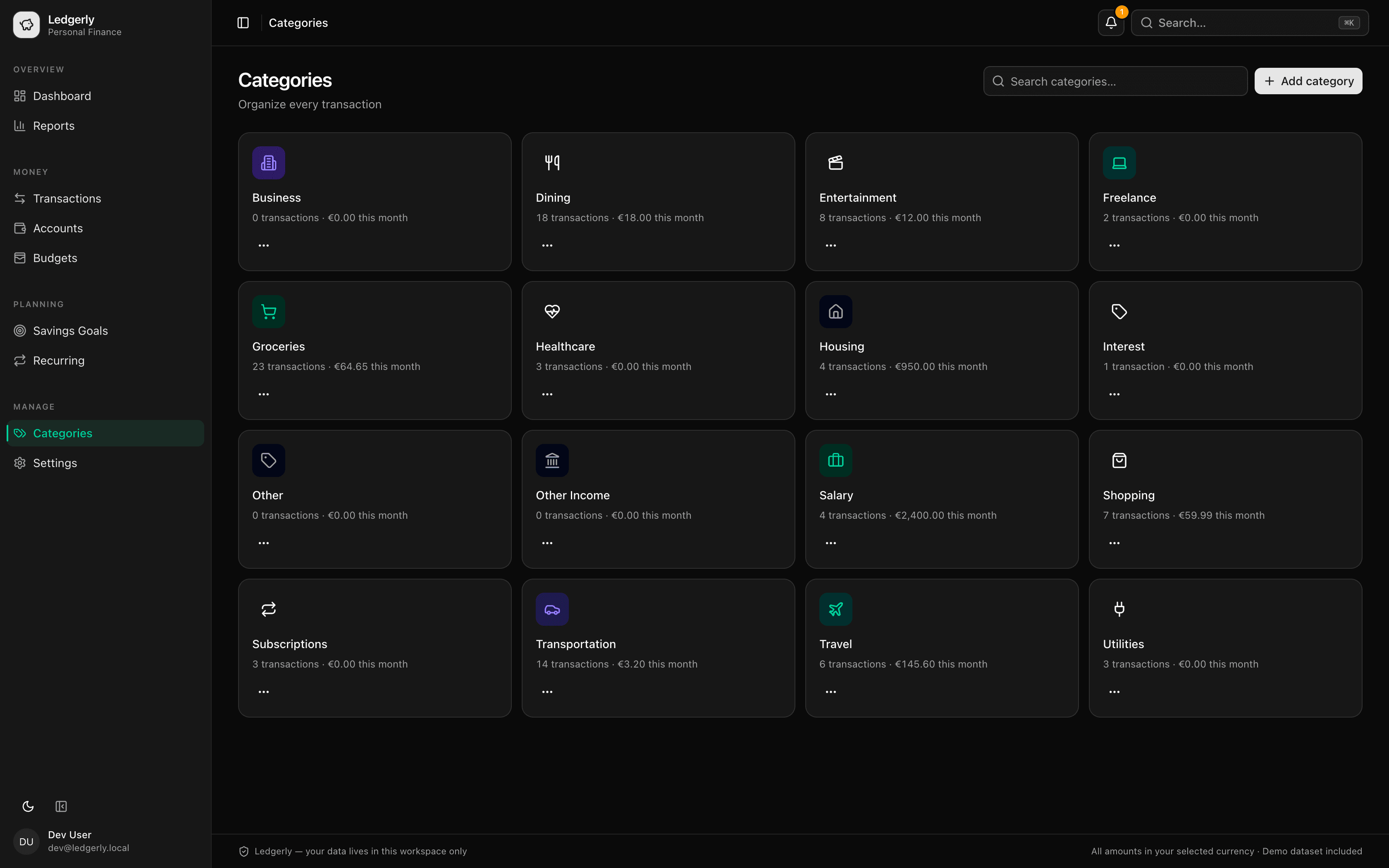This screenshot has width=1389, height=868.
Task: Click the Transportation car icon
Action: [552, 609]
